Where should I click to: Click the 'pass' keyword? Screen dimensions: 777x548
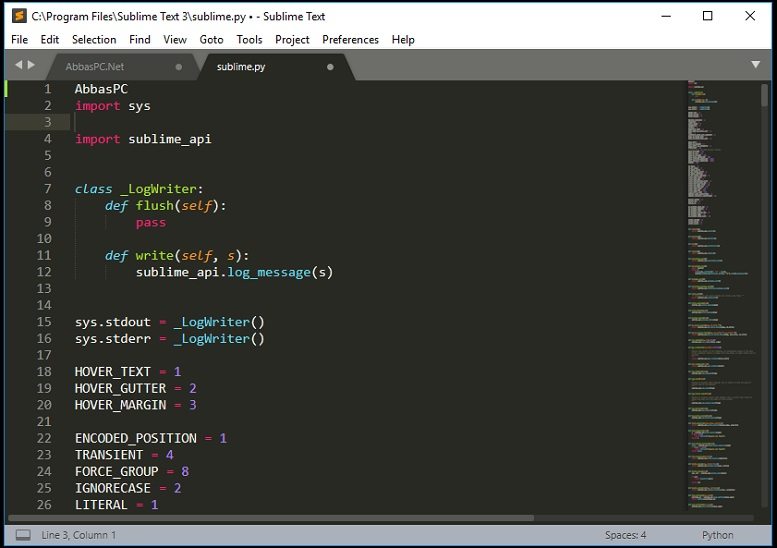coord(151,222)
